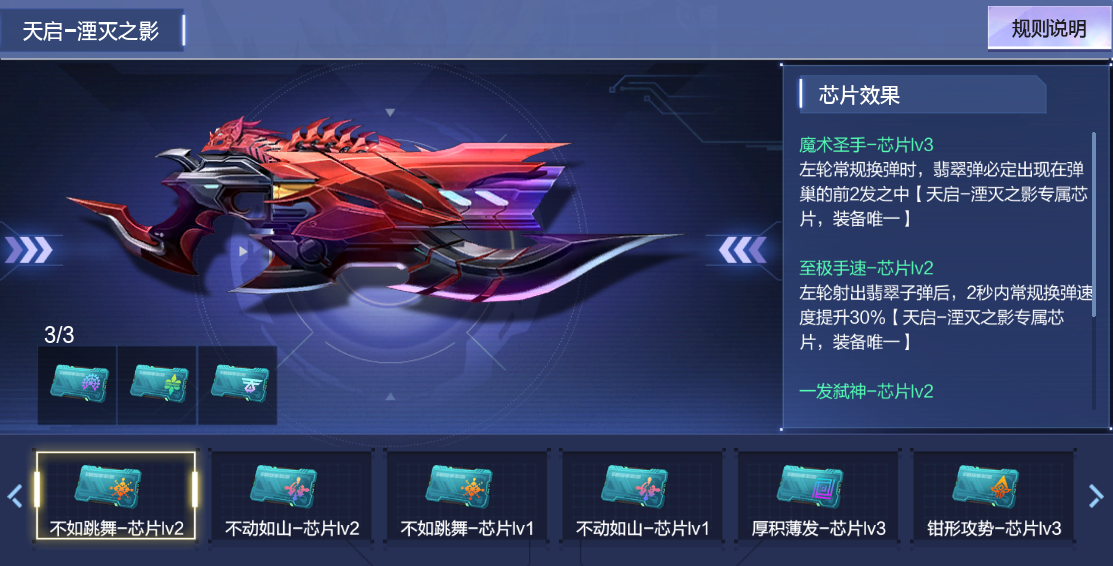The image size is (1113, 566).
Task: Click the third equipped chip slot
Action: [x=238, y=385]
